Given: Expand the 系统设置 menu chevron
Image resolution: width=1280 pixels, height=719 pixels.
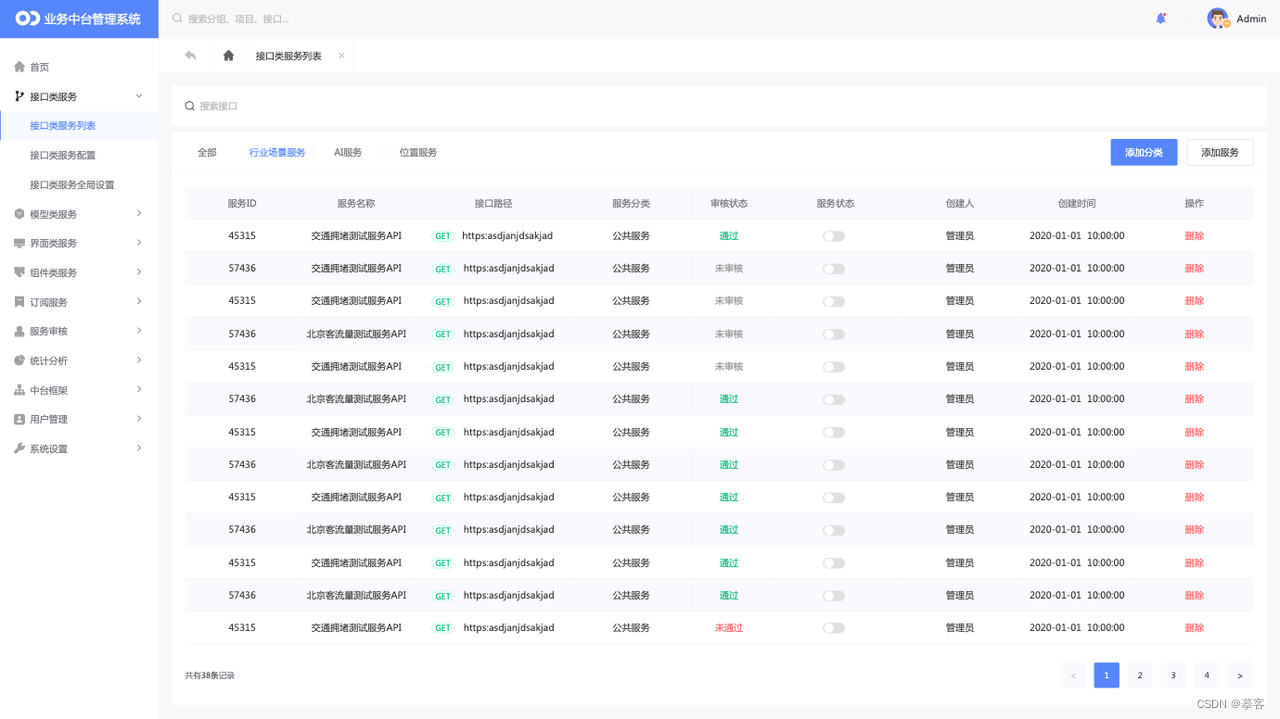Looking at the screenshot, I should pyautogui.click(x=139, y=448).
